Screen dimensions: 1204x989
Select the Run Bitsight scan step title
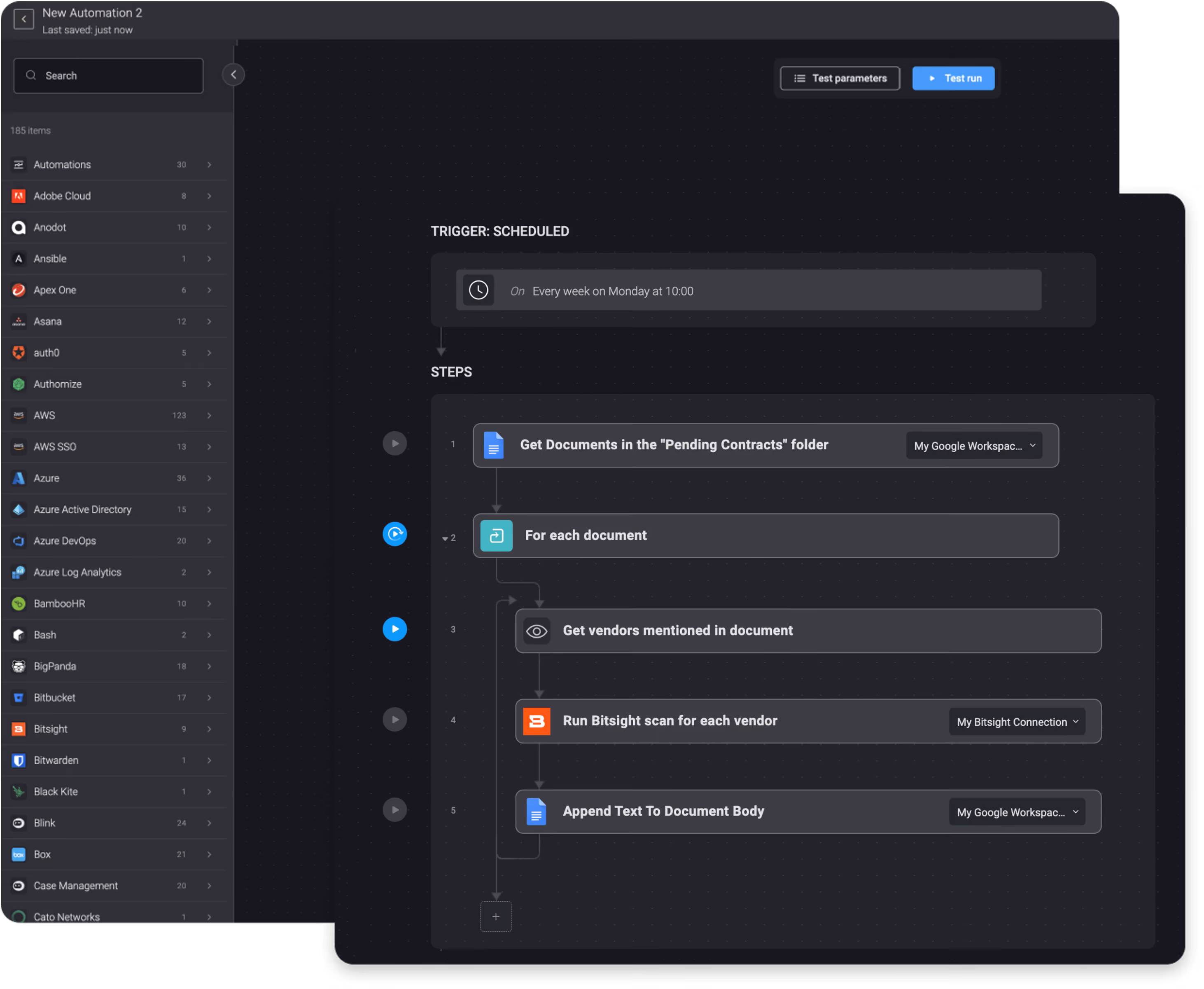[671, 722]
